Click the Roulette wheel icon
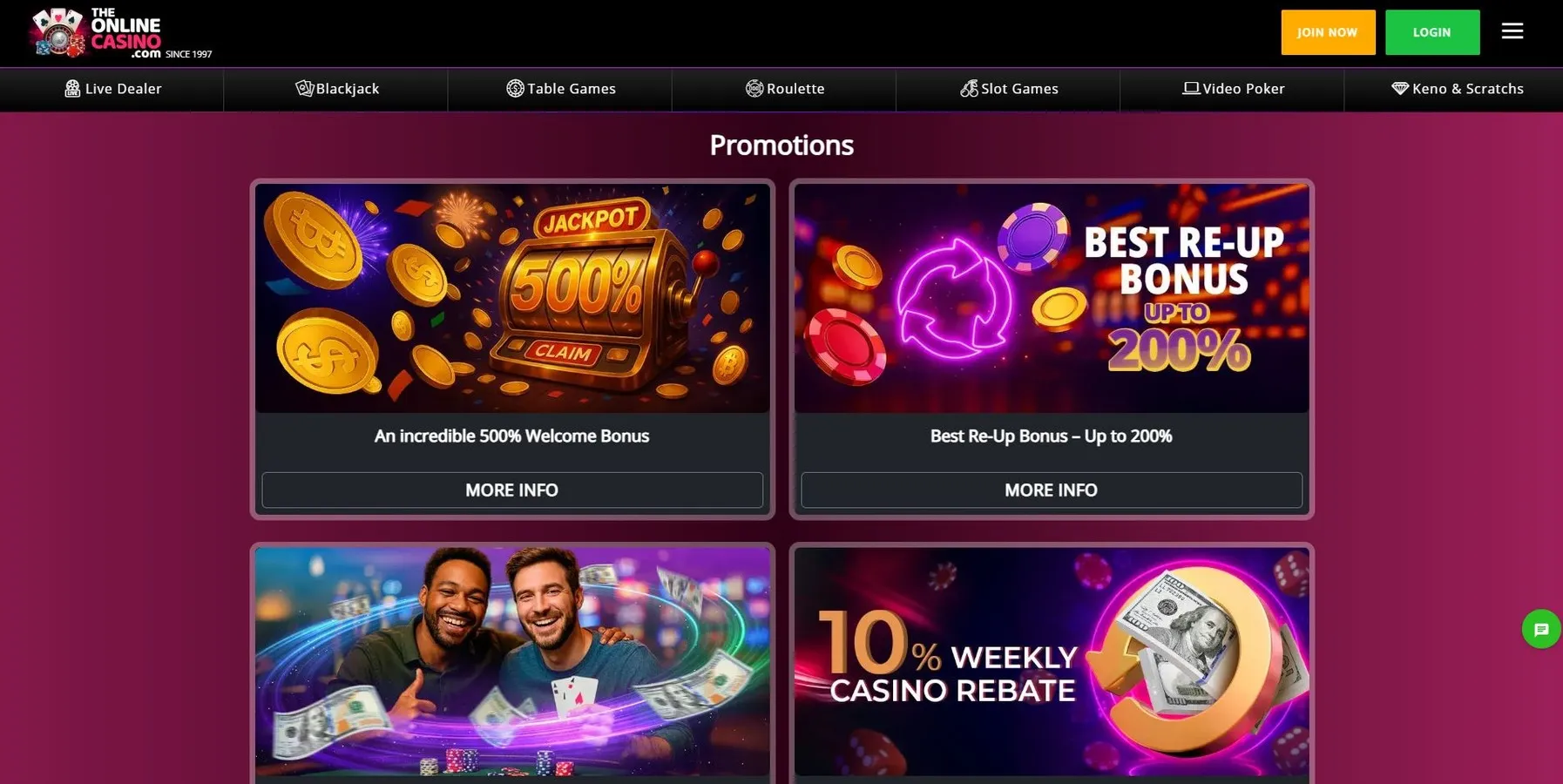The image size is (1563, 784). 754,89
